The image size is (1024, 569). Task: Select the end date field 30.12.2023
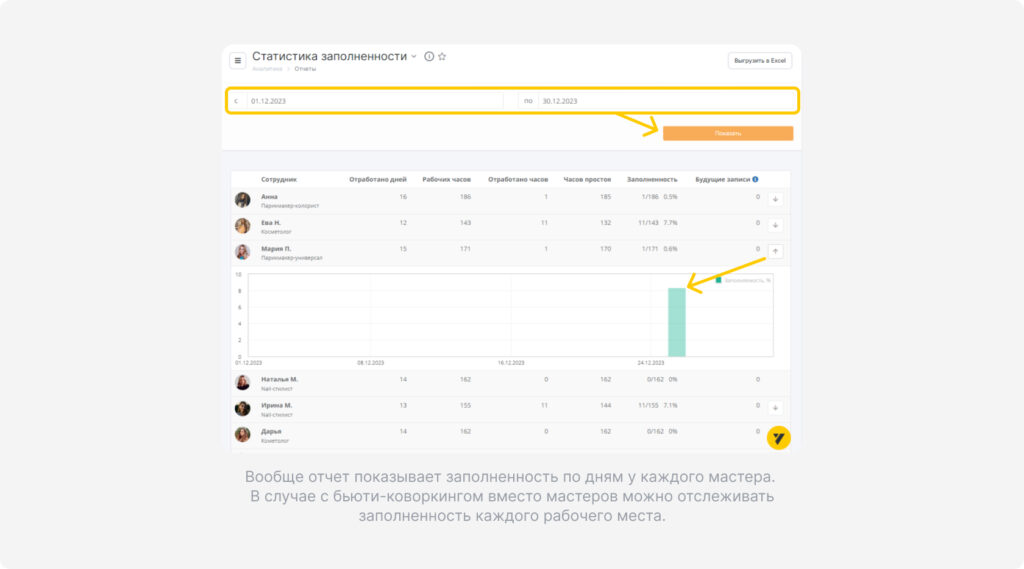coord(666,101)
